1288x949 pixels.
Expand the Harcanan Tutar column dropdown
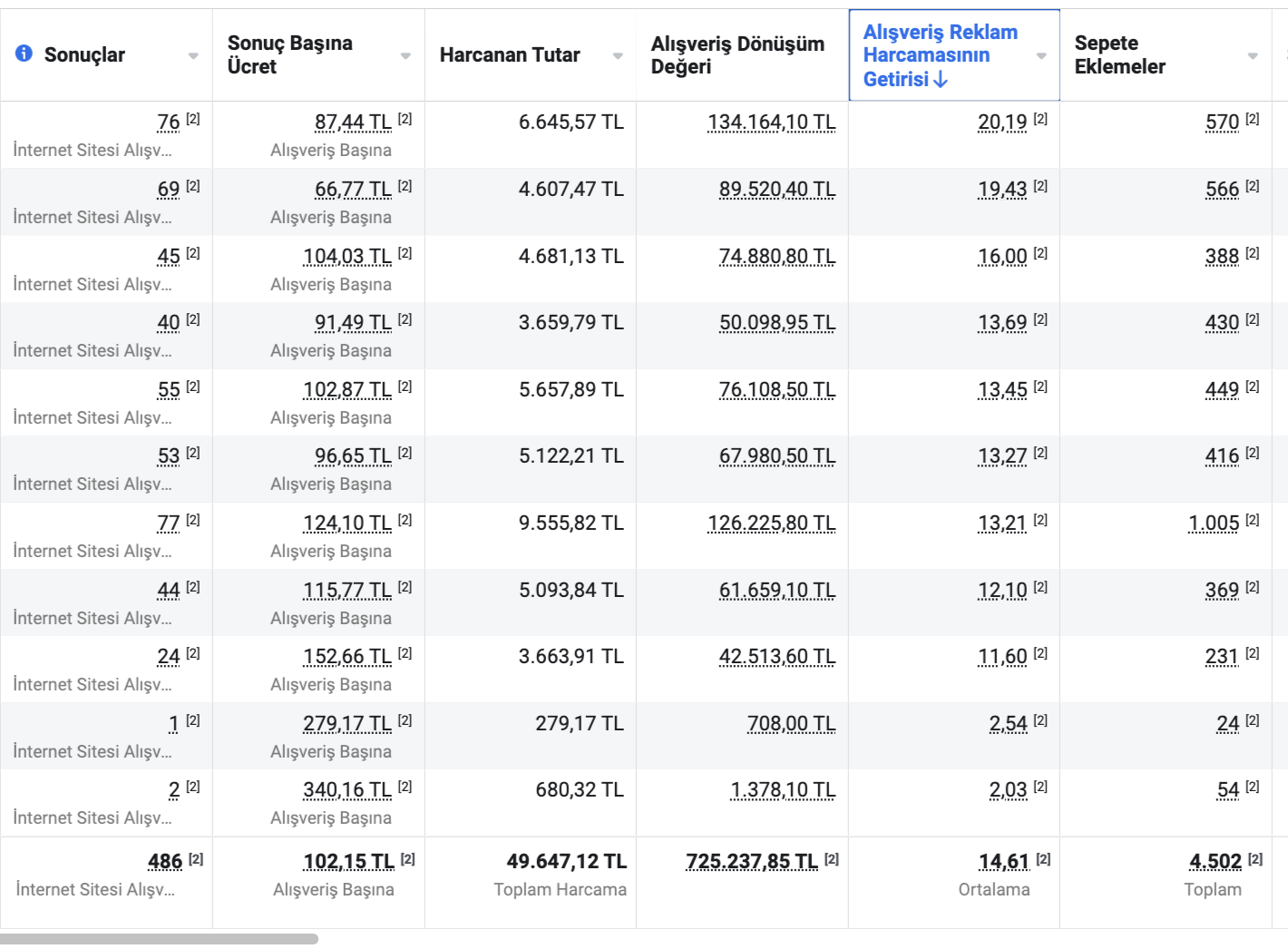(x=618, y=56)
